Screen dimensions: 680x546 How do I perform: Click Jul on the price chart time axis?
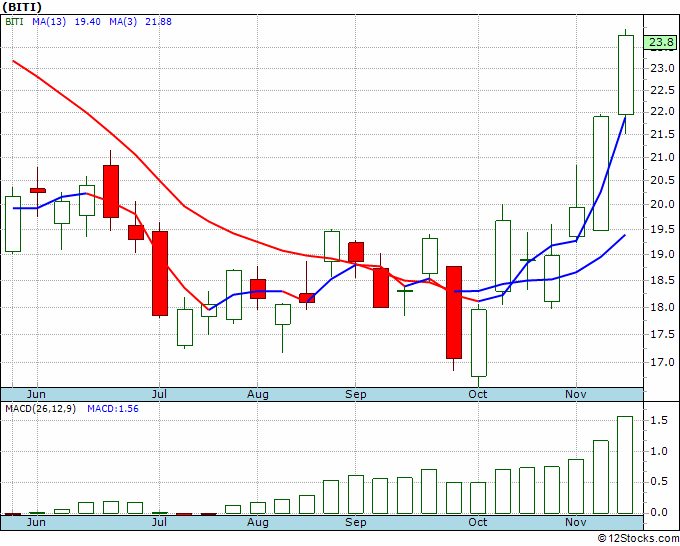159,394
